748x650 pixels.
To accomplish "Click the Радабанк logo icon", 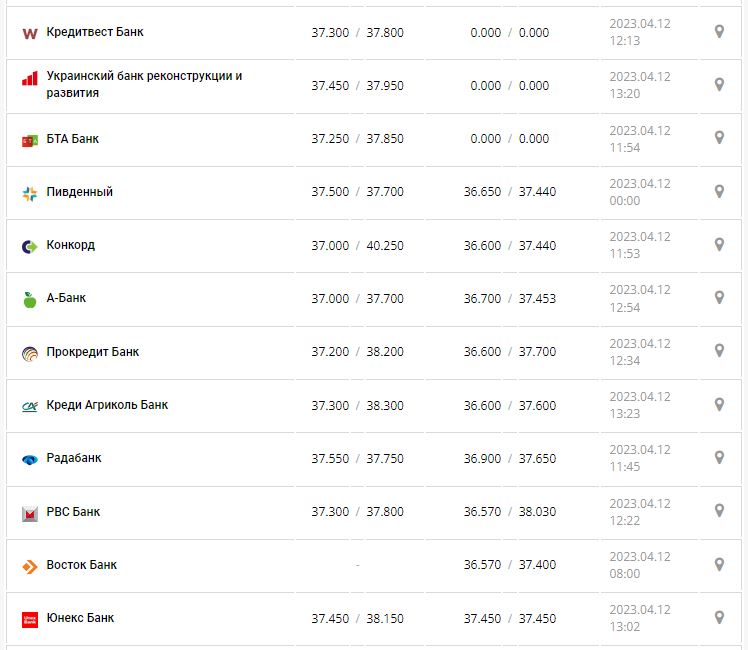I will click(29, 459).
